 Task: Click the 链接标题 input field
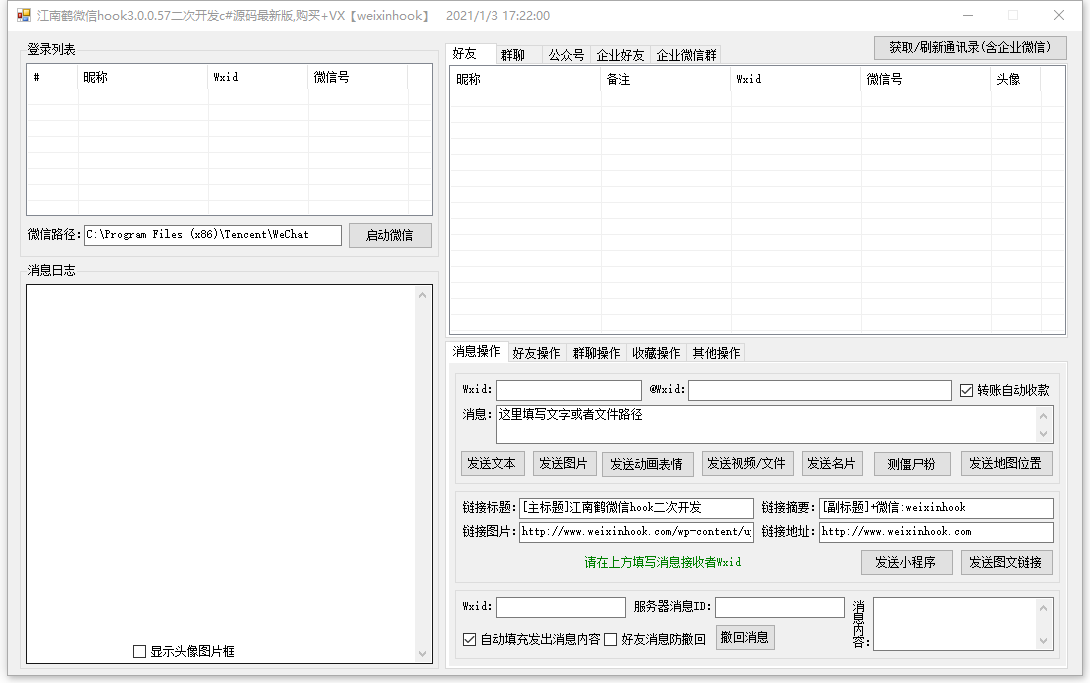coord(636,508)
